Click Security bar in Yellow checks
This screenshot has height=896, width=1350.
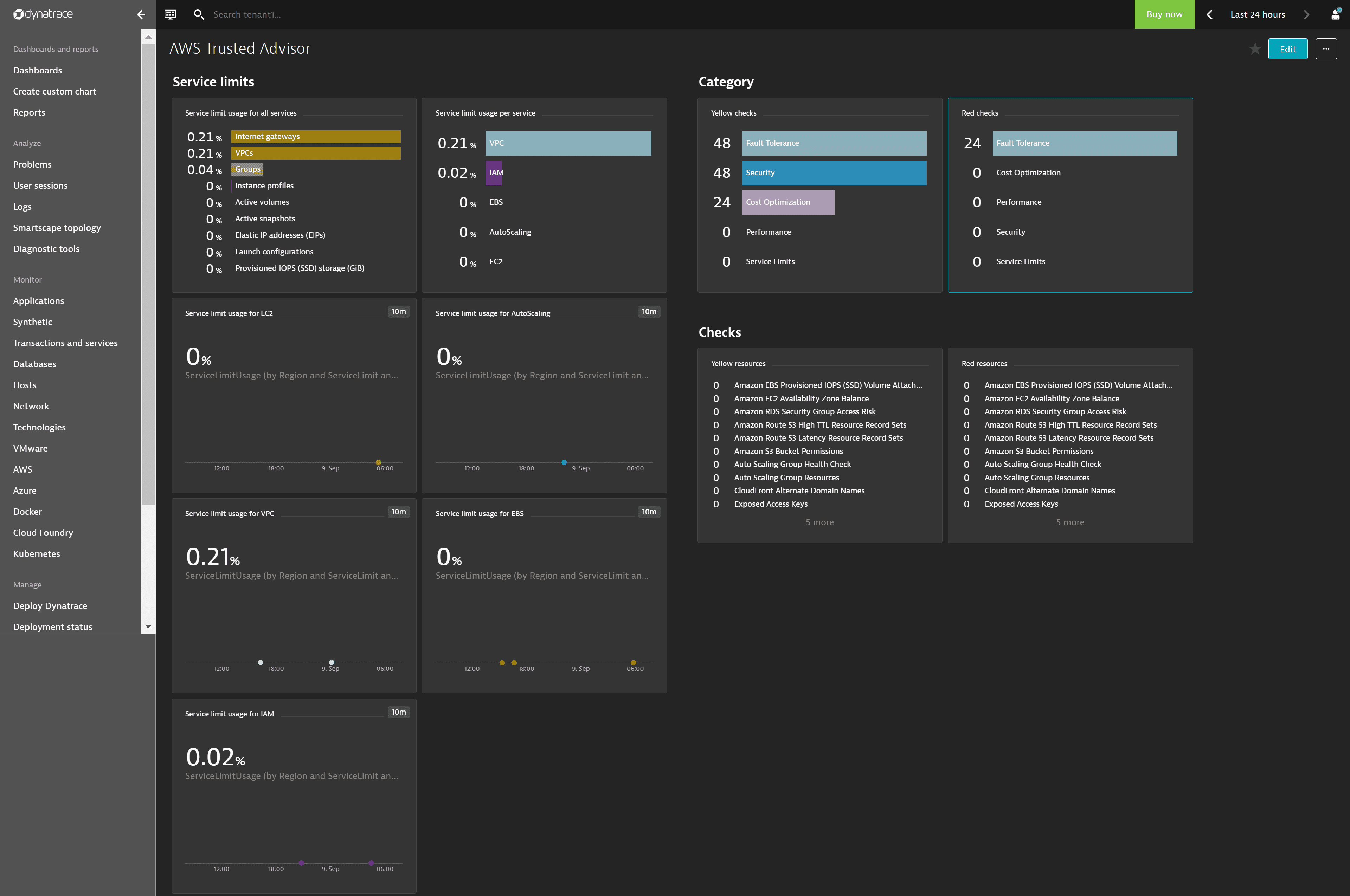tap(834, 173)
